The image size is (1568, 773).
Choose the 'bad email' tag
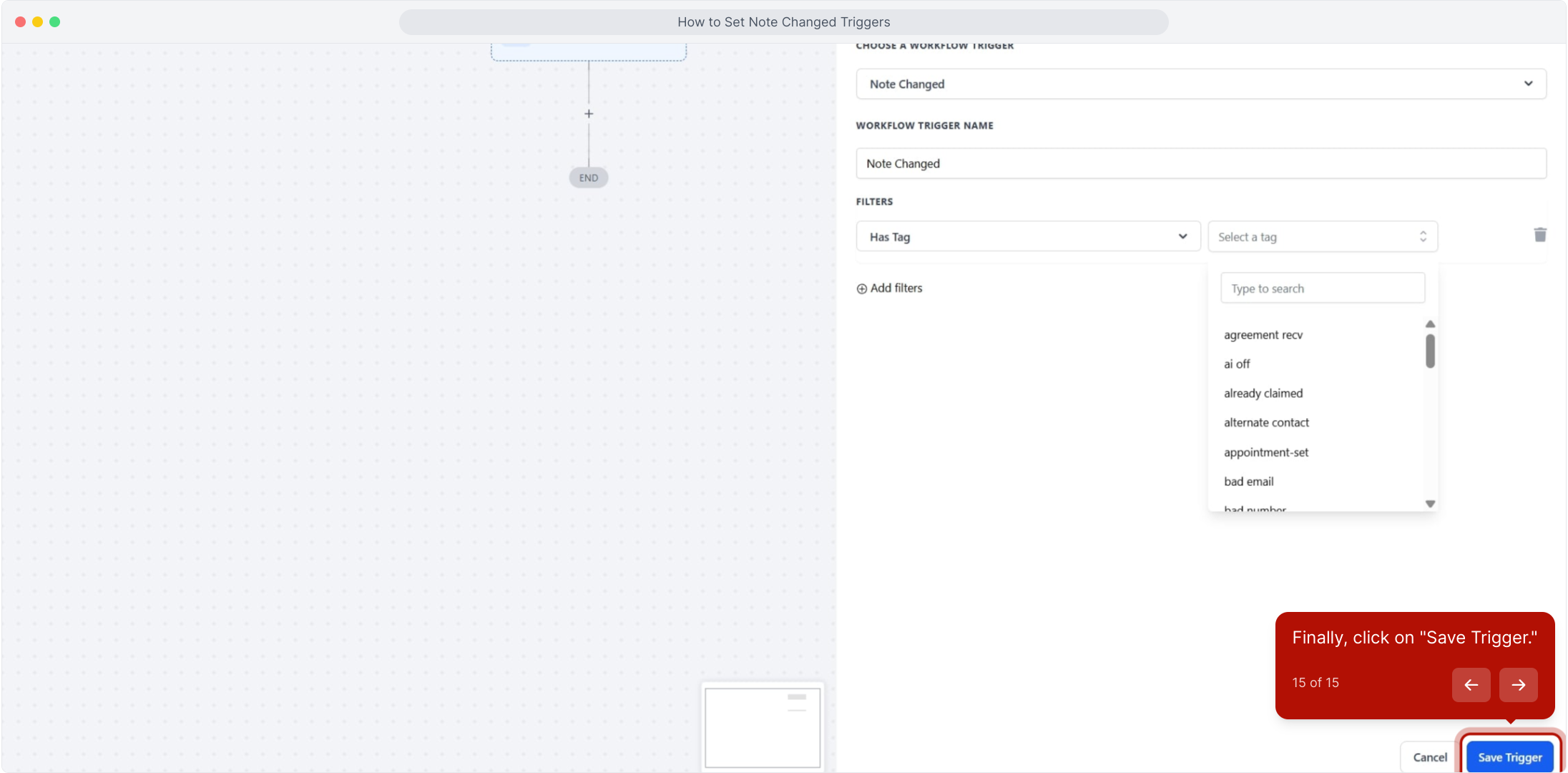pyautogui.click(x=1249, y=482)
